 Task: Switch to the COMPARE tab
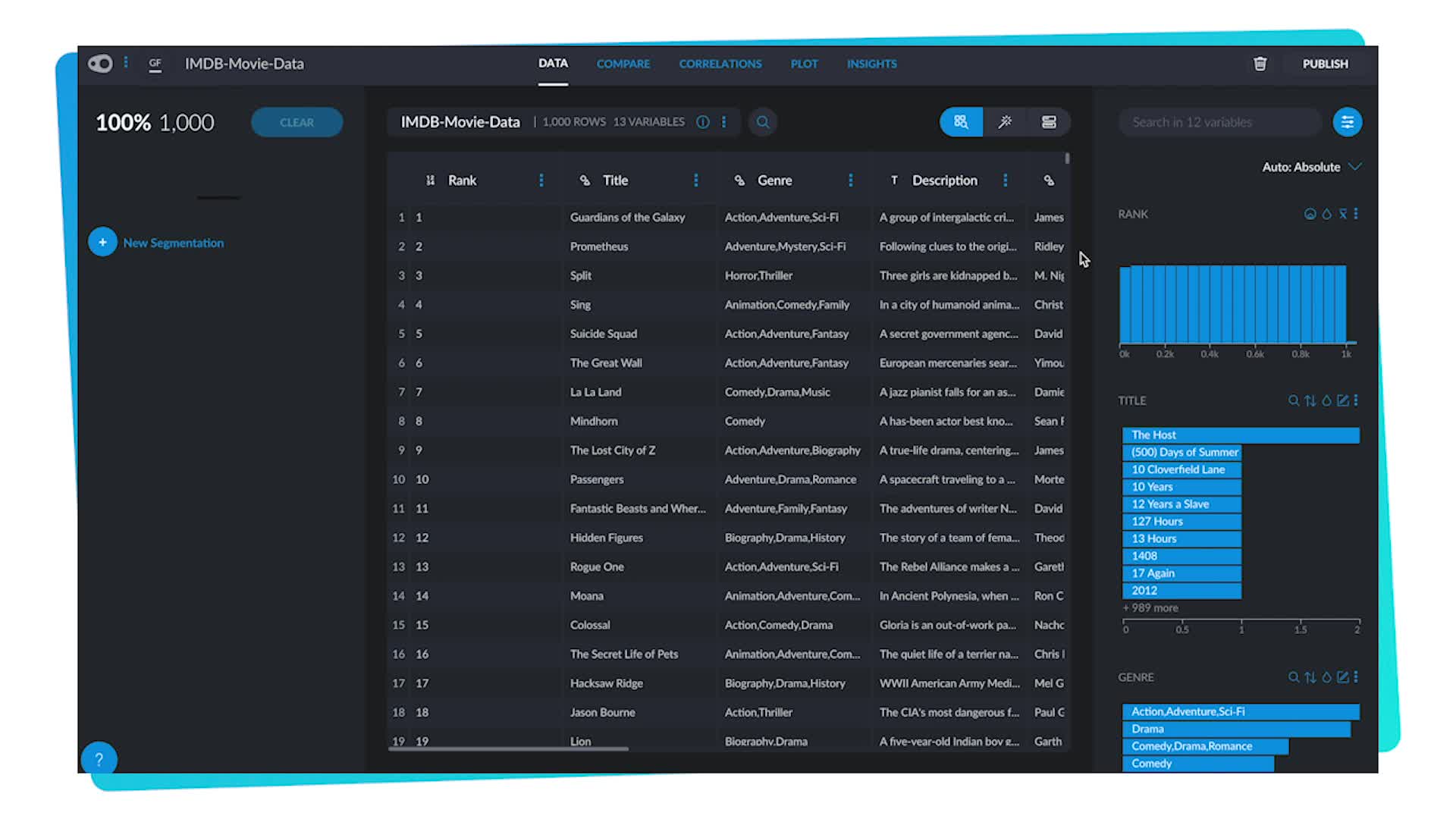point(623,64)
